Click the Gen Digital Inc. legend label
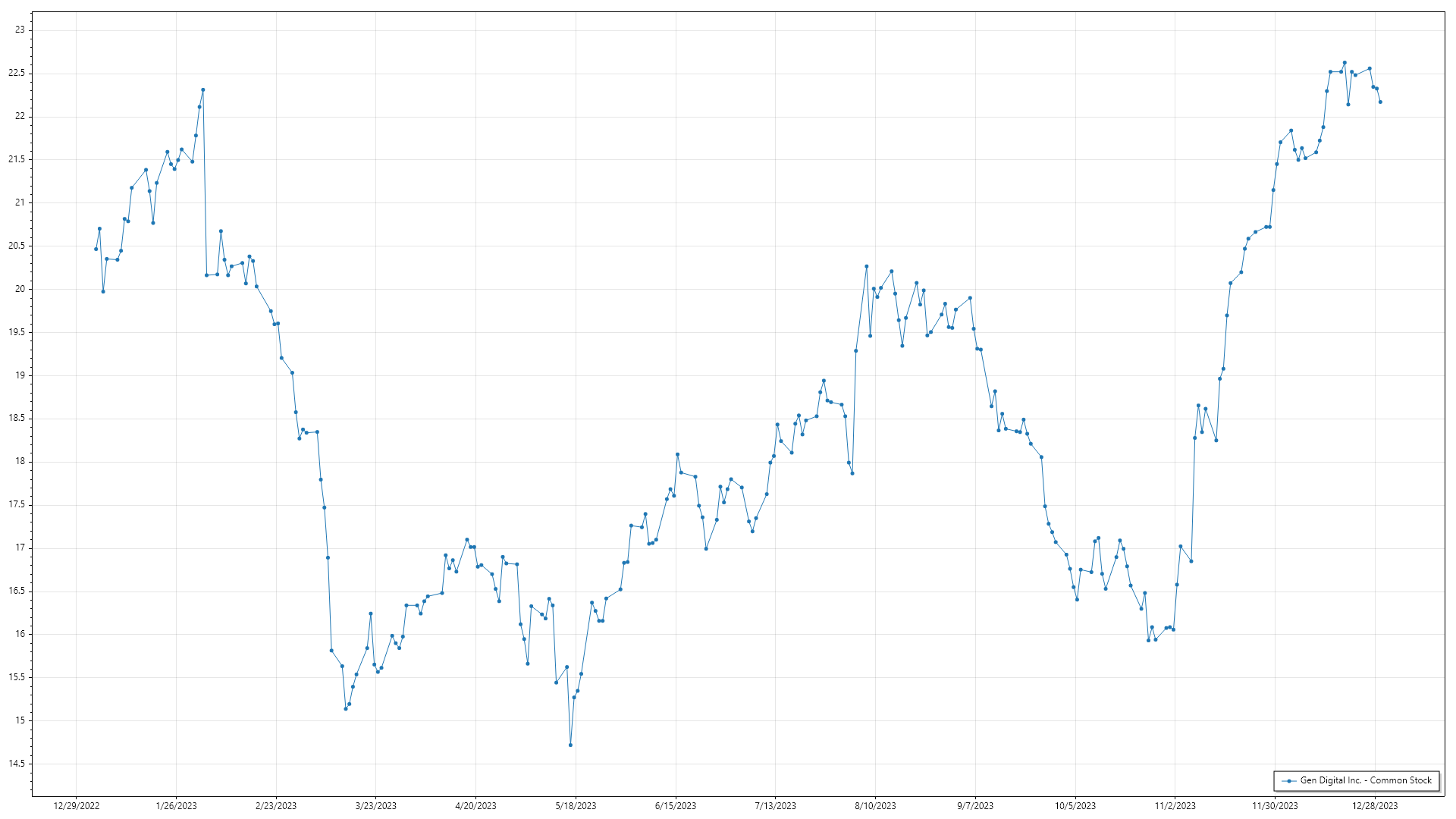Viewport: 1456px width, 819px height. 1366,780
